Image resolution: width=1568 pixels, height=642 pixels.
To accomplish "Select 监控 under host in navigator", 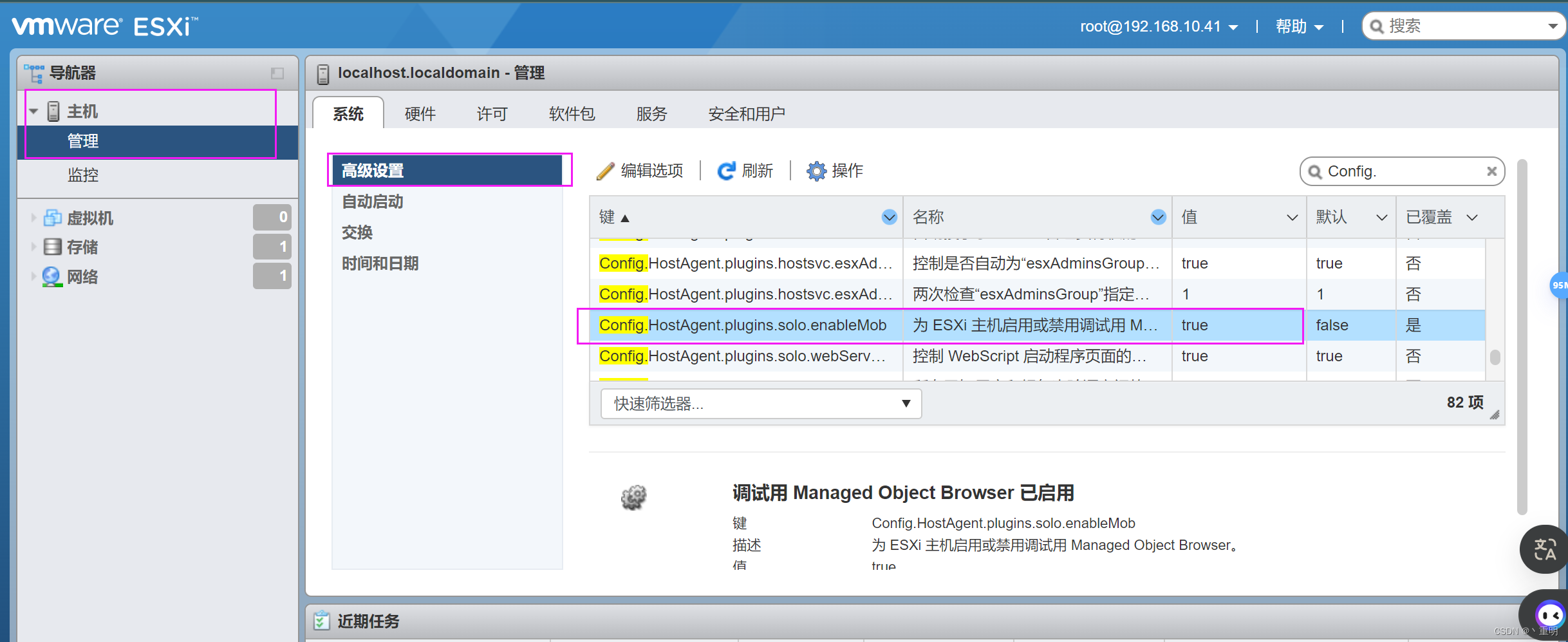I will (x=158, y=175).
